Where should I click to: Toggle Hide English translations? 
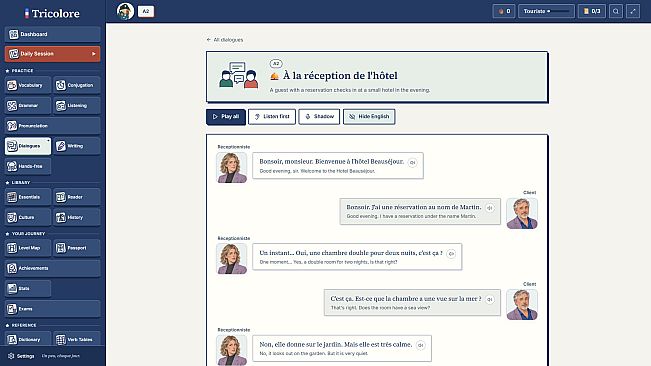(x=369, y=117)
